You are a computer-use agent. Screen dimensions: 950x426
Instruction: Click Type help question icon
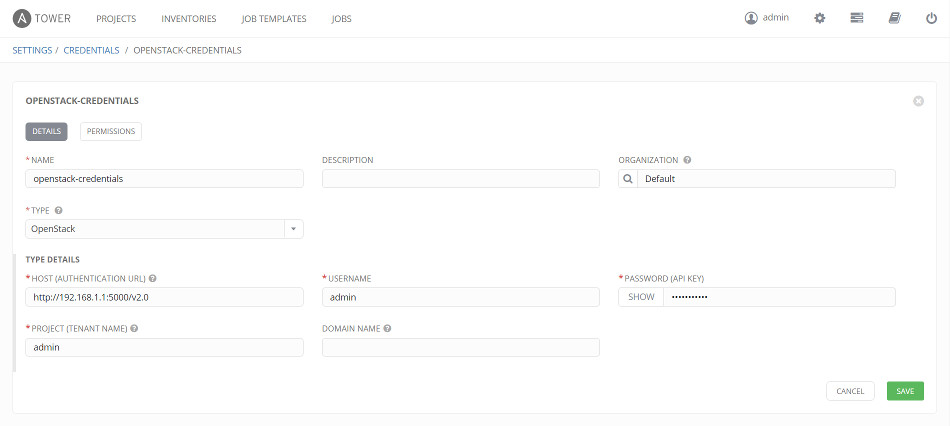pyautogui.click(x=59, y=210)
